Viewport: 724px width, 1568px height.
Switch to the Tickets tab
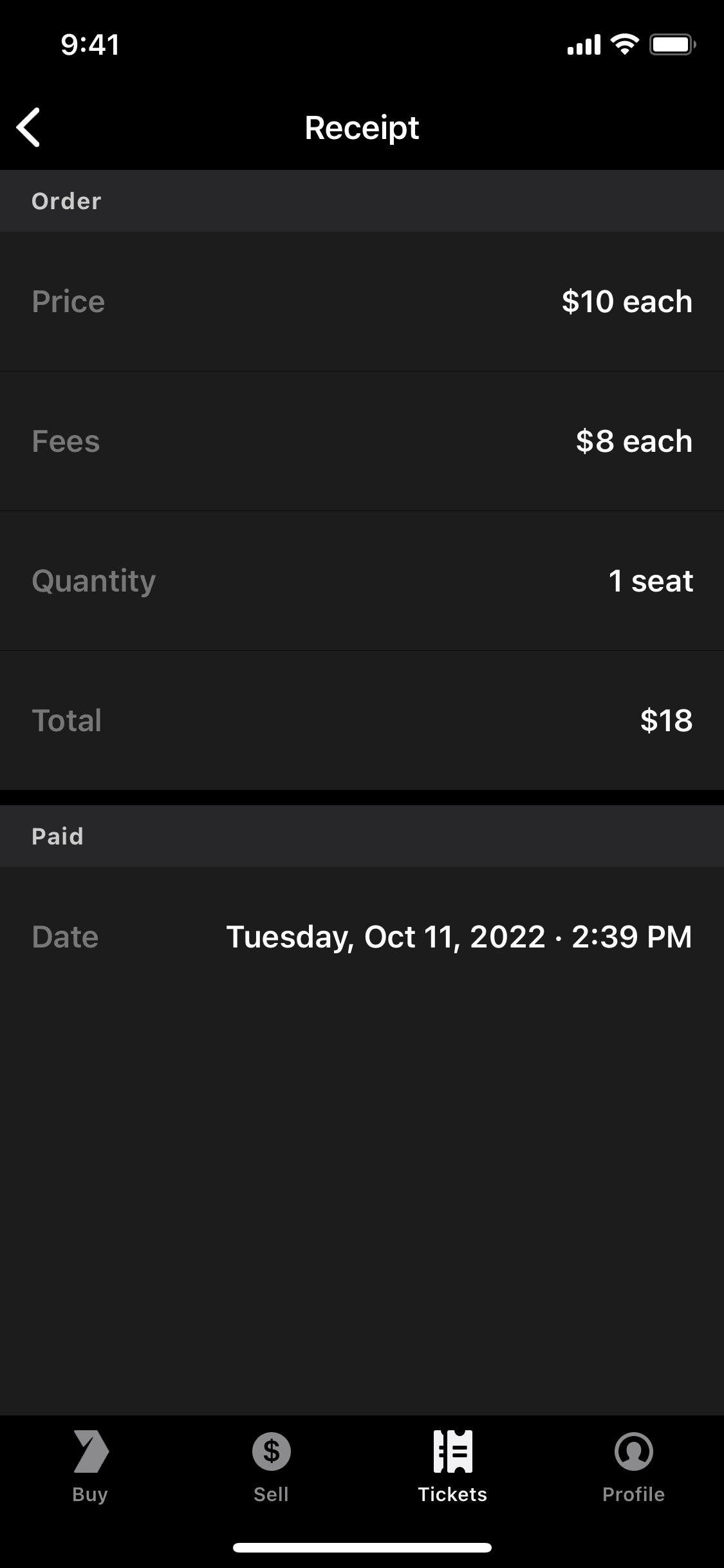(x=452, y=1466)
